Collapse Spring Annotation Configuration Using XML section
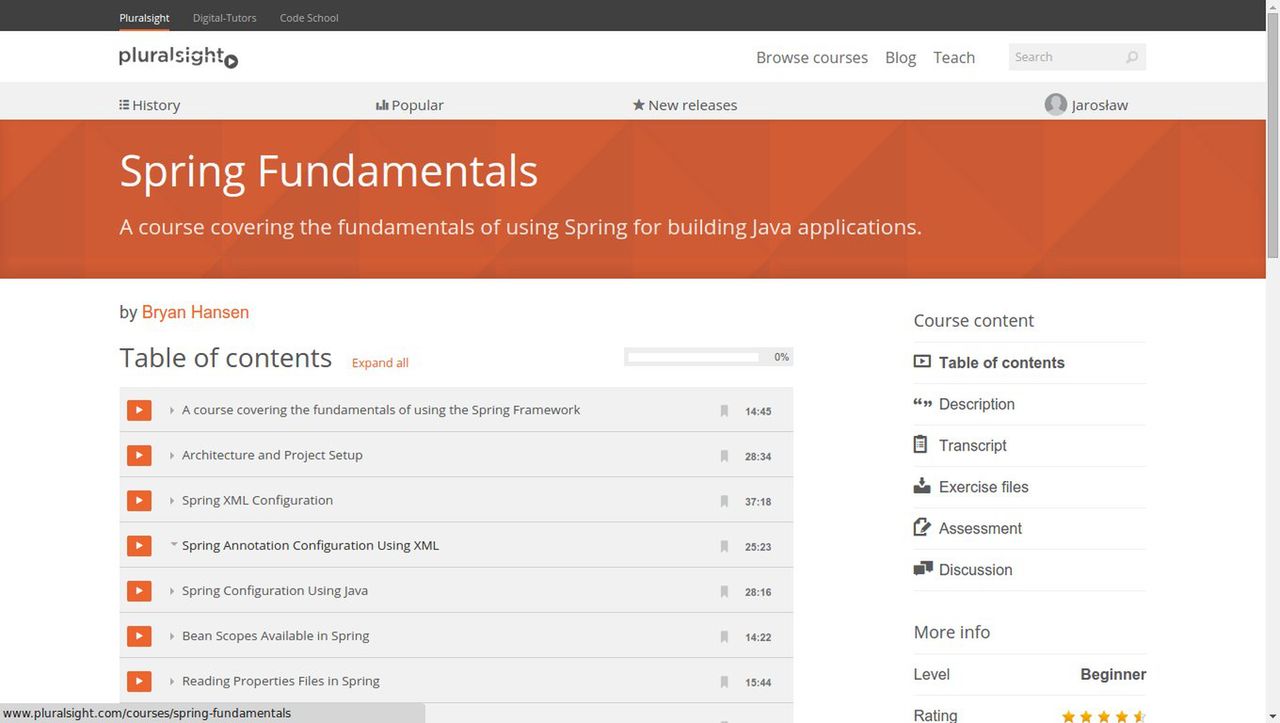 tap(173, 545)
